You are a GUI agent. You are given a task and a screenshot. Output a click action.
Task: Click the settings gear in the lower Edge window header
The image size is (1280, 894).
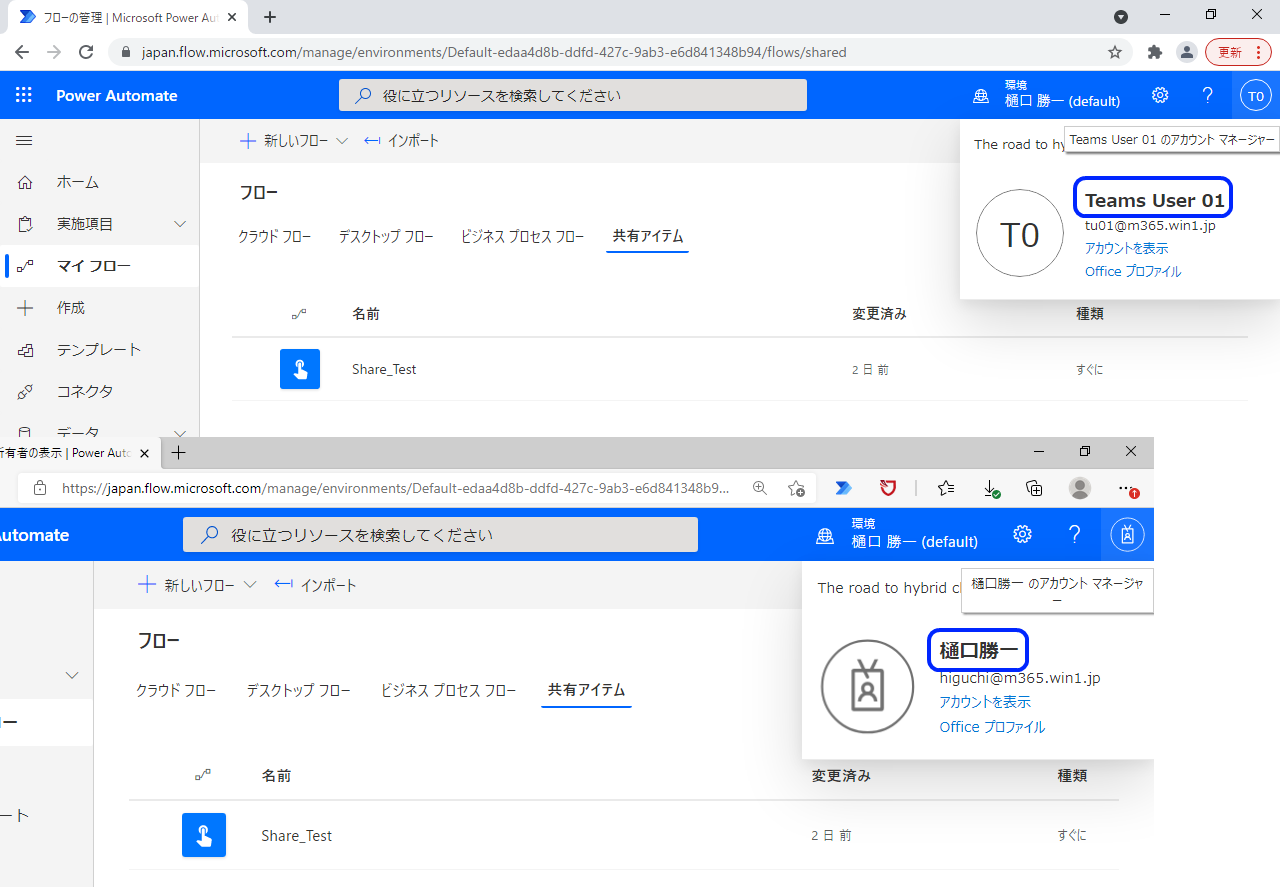coord(1022,534)
